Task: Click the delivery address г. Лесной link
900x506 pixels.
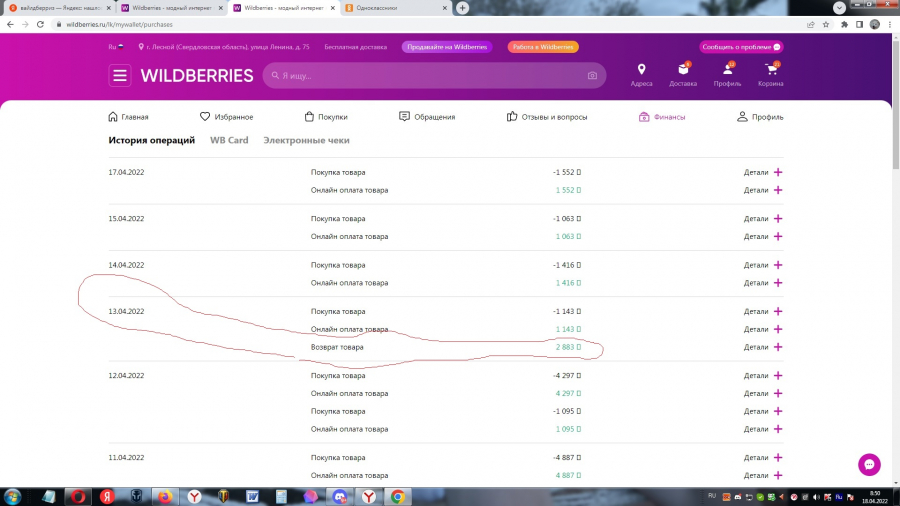Action: pos(224,47)
